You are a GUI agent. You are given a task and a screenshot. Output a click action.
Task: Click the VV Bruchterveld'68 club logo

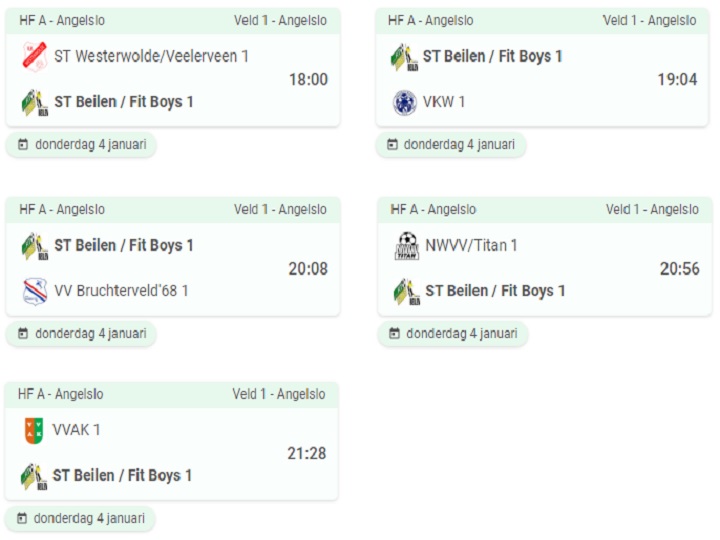[35, 291]
